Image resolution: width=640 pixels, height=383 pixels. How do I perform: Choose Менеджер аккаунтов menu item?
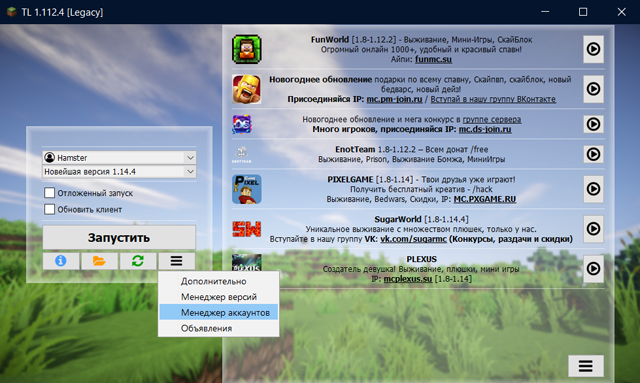click(219, 312)
